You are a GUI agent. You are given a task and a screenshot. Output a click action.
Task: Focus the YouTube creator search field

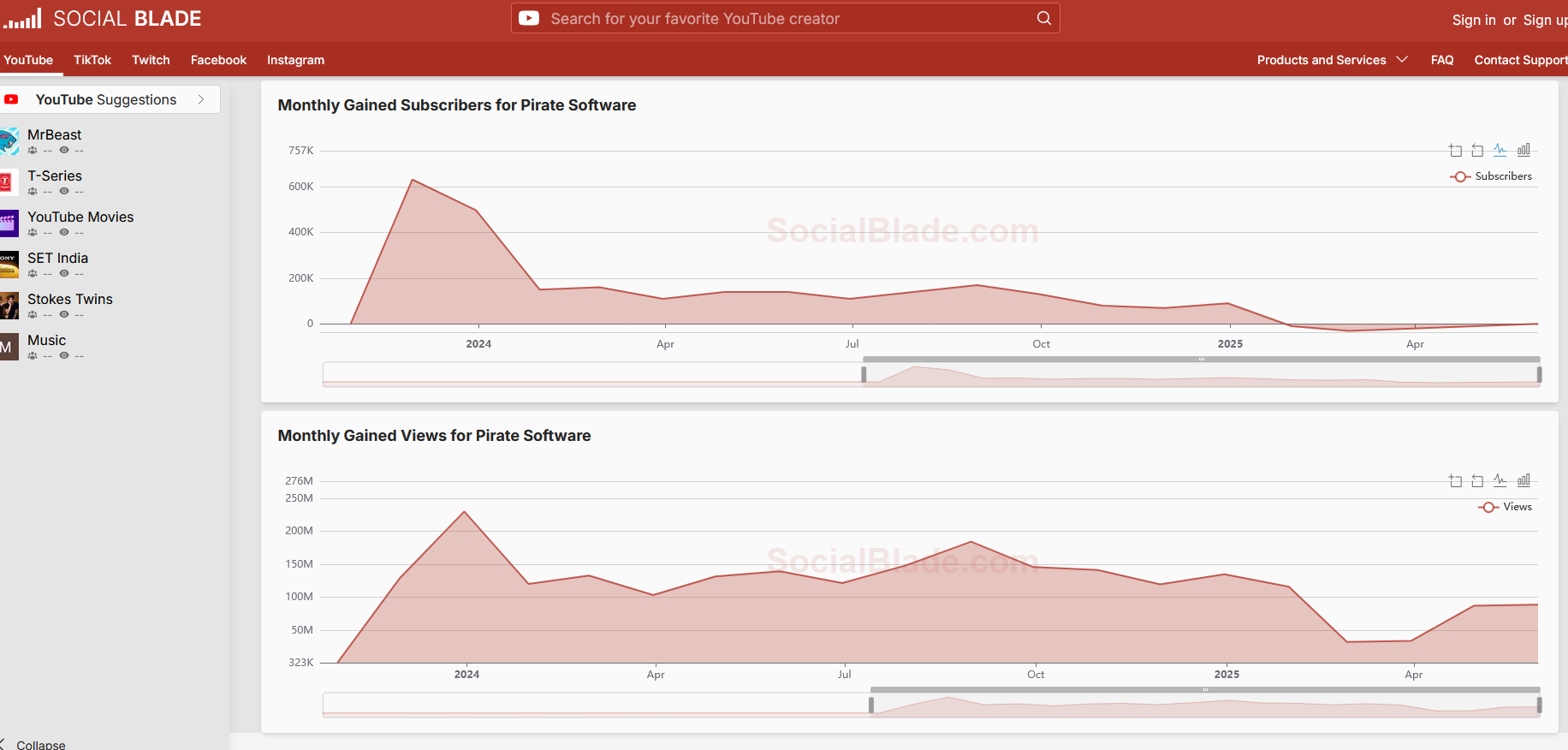(x=785, y=18)
